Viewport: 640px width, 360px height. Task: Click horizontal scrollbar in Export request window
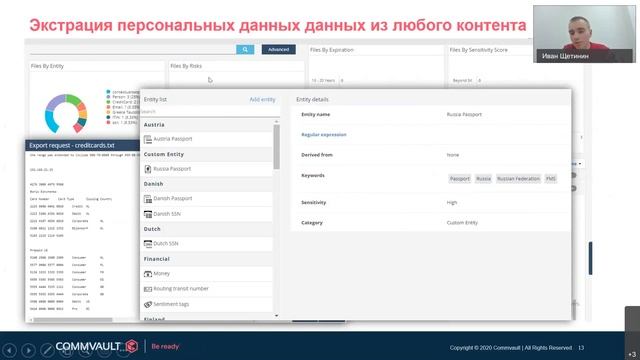pyautogui.click(x=73, y=320)
